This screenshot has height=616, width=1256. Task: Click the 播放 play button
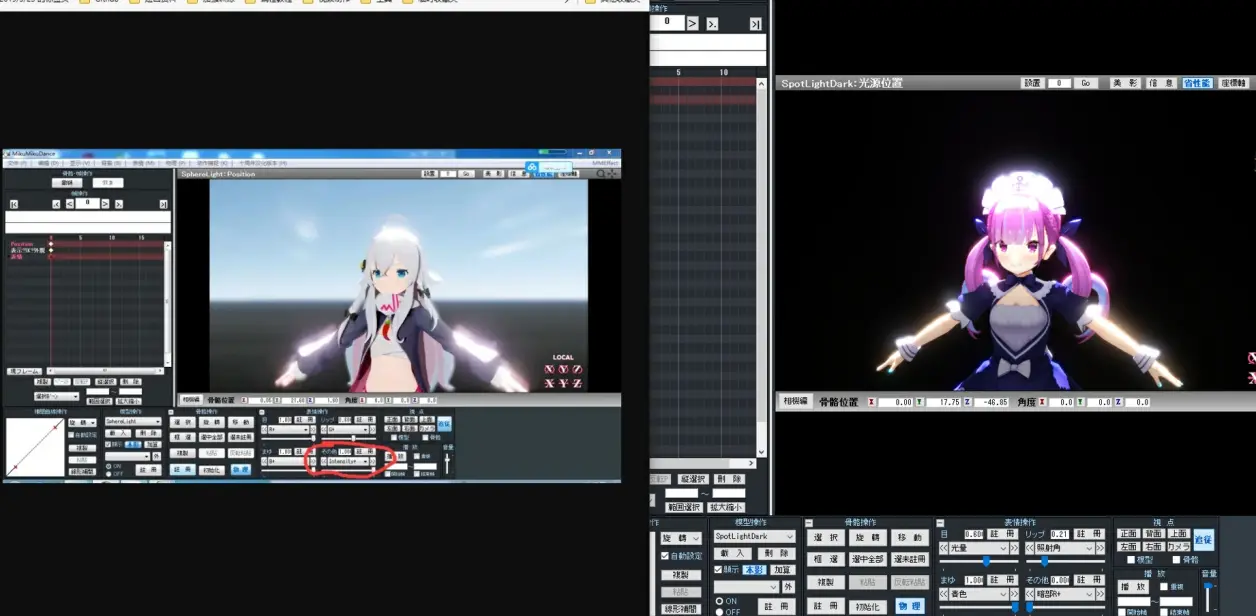coord(1132,586)
